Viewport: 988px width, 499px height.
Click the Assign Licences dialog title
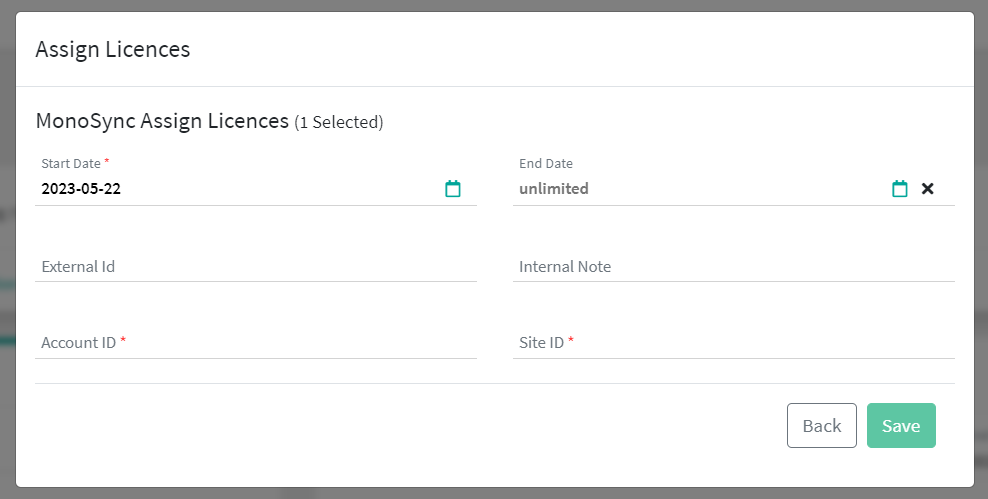(x=113, y=49)
